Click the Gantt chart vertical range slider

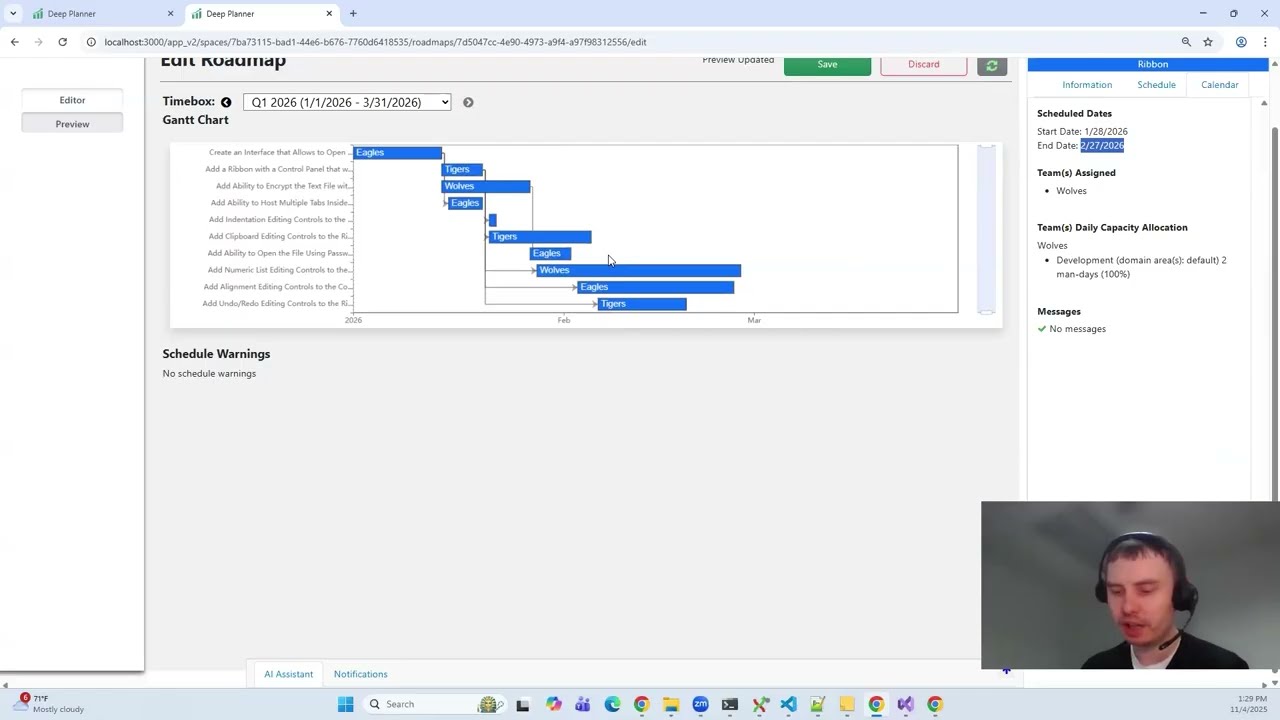point(986,230)
